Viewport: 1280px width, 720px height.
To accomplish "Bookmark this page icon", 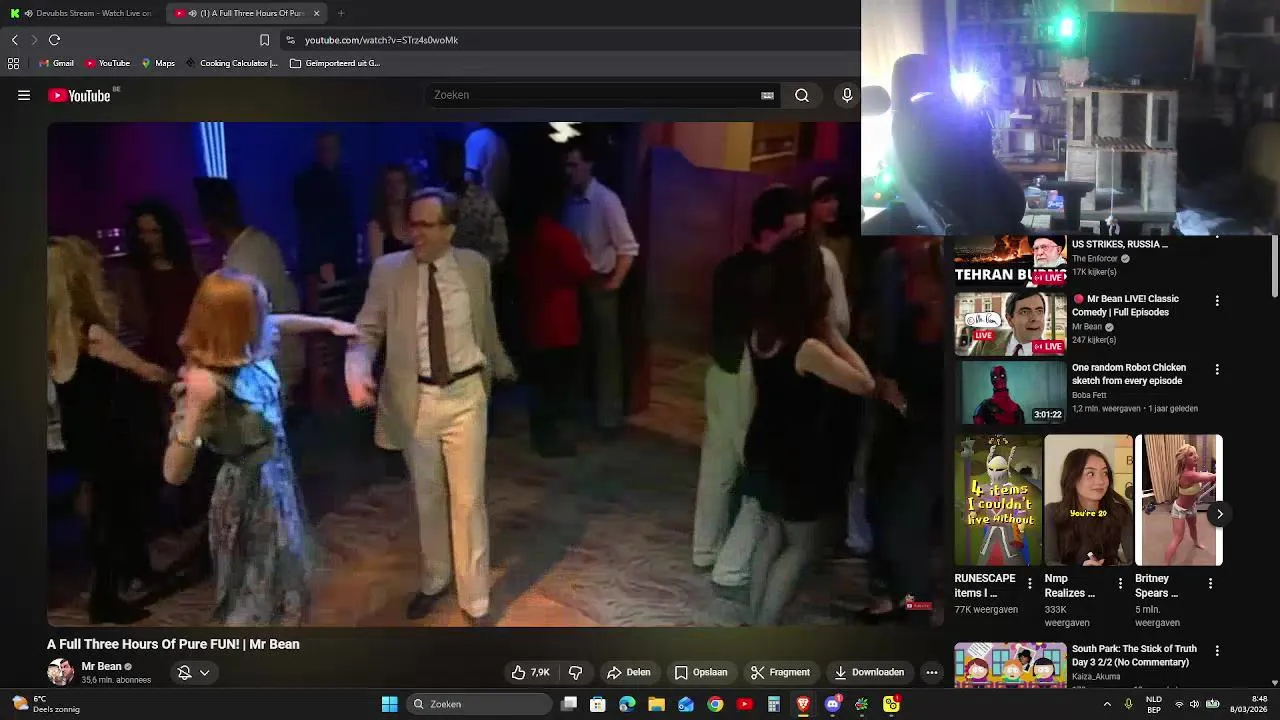I will coord(264,40).
